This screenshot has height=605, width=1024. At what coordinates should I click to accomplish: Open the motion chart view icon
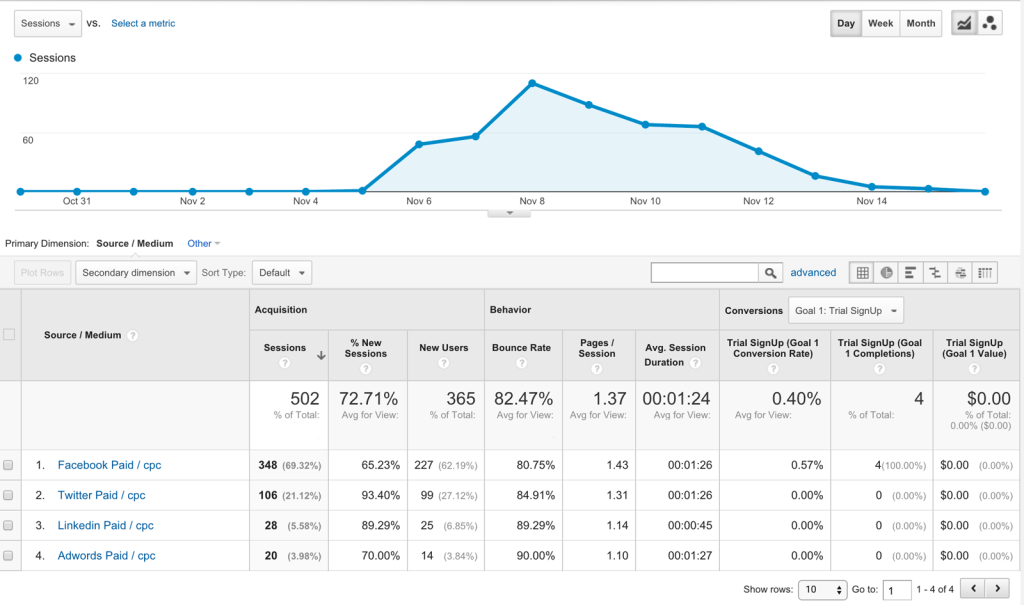pos(989,24)
